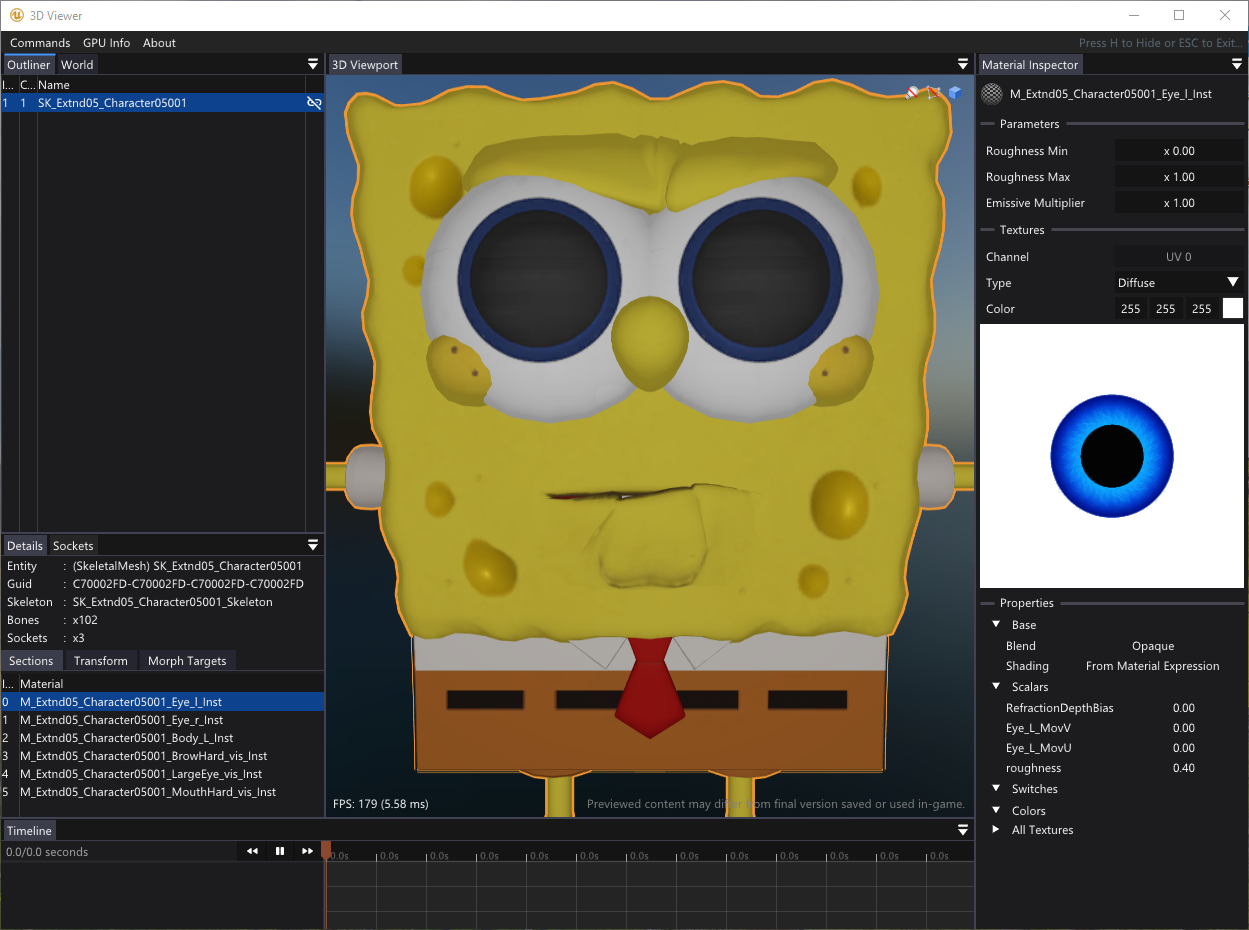Select the Outliner tab
Screen dimensions: 1249x930
point(29,65)
